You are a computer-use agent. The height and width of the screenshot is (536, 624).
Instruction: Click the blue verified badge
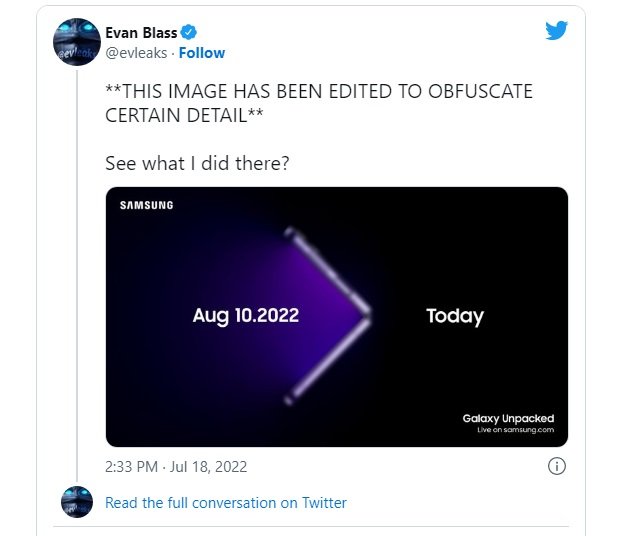tap(189, 32)
